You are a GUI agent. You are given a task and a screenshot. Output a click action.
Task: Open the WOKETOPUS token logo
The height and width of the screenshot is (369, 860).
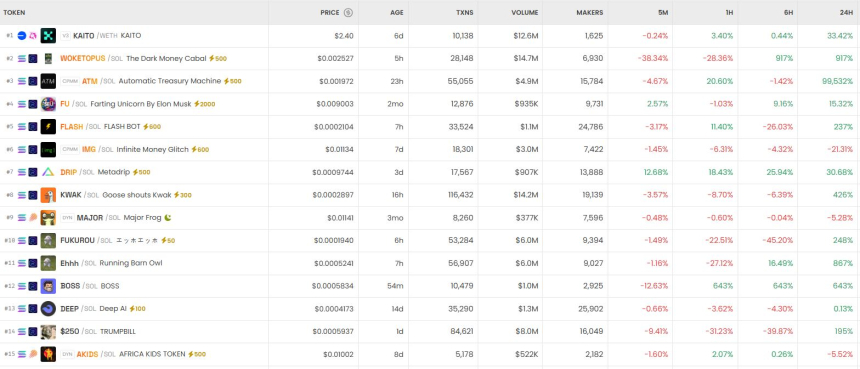48,58
